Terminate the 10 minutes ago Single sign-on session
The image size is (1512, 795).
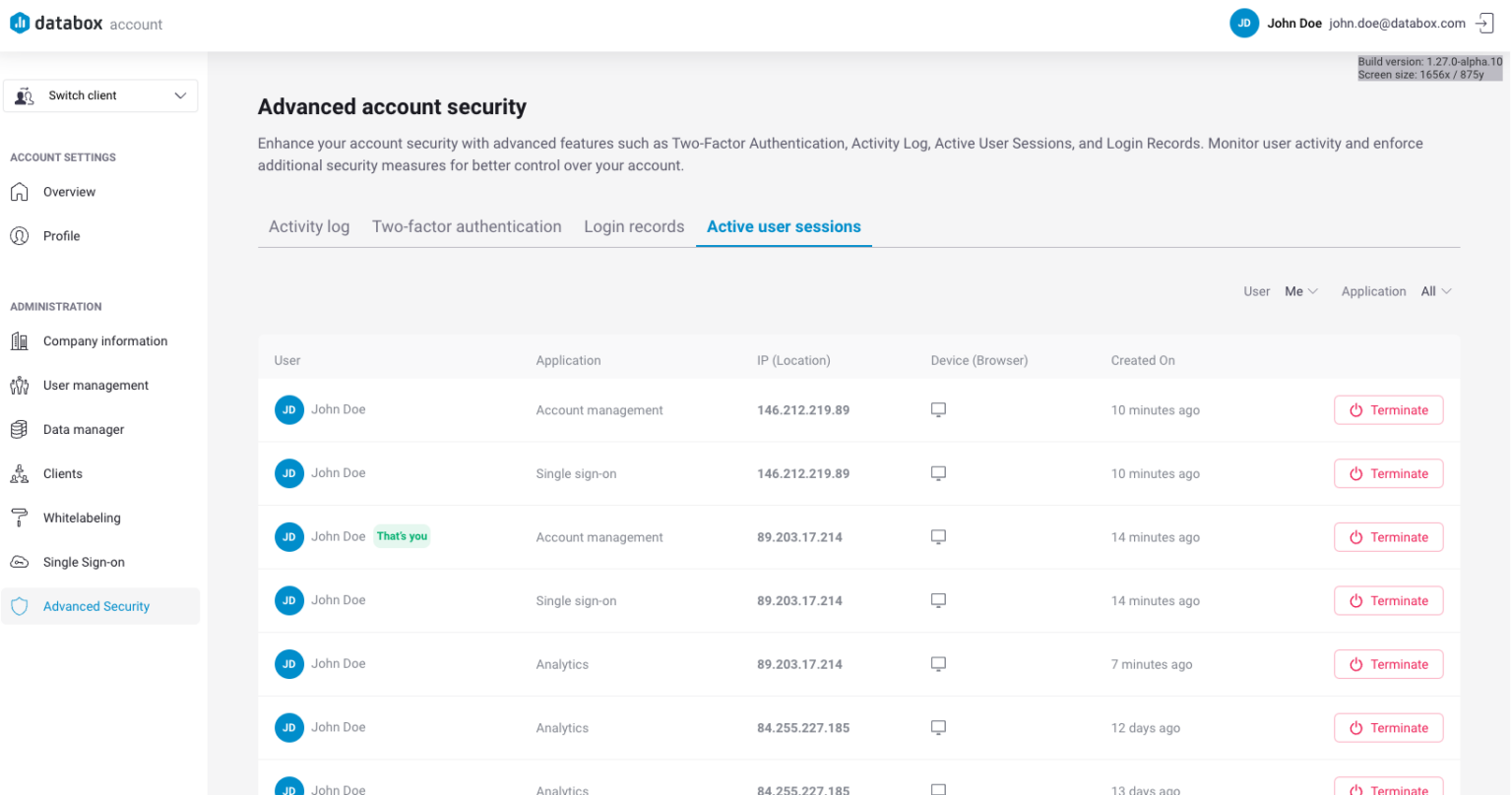pyautogui.click(x=1388, y=473)
